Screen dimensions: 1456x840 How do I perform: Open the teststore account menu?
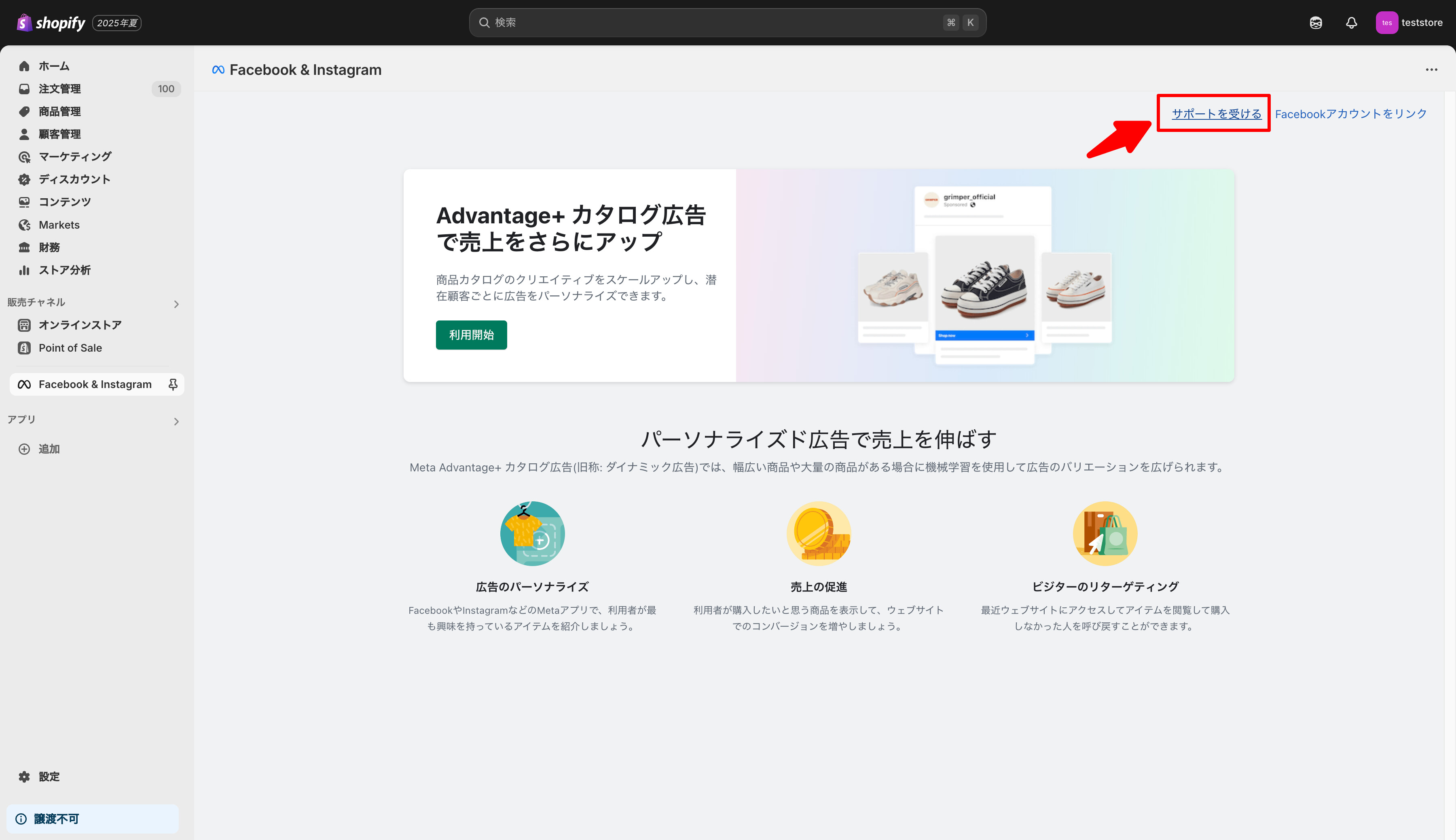coord(1409,23)
